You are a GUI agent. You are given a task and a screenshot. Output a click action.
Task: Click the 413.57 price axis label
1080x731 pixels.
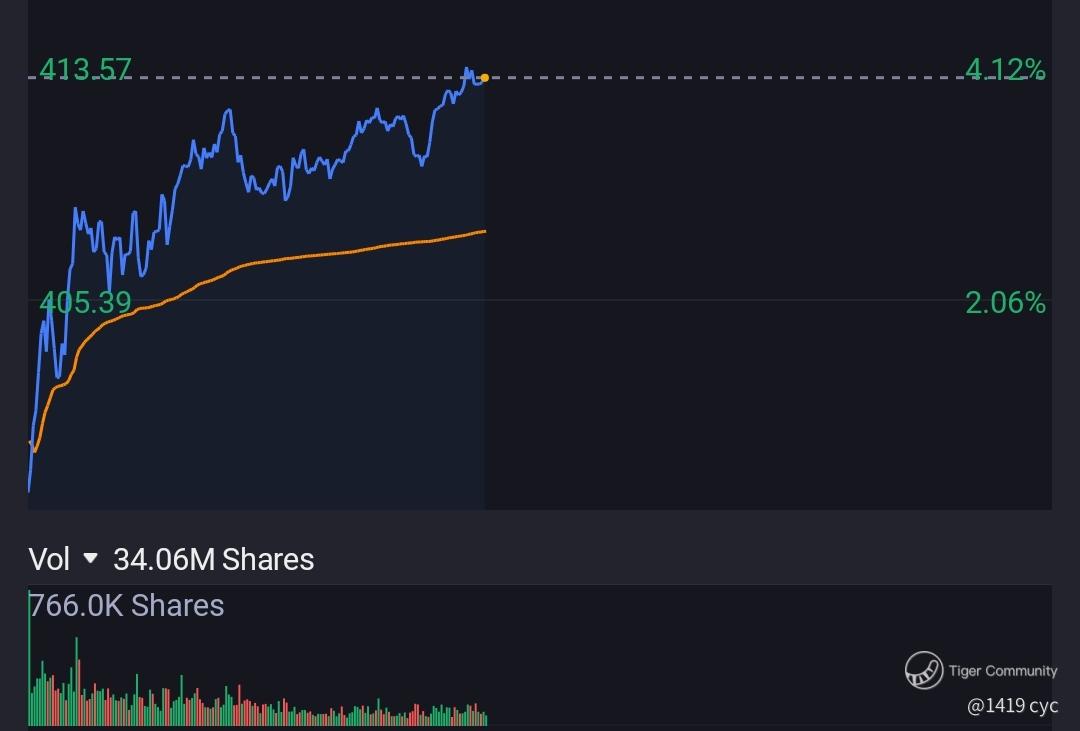click(x=85, y=69)
